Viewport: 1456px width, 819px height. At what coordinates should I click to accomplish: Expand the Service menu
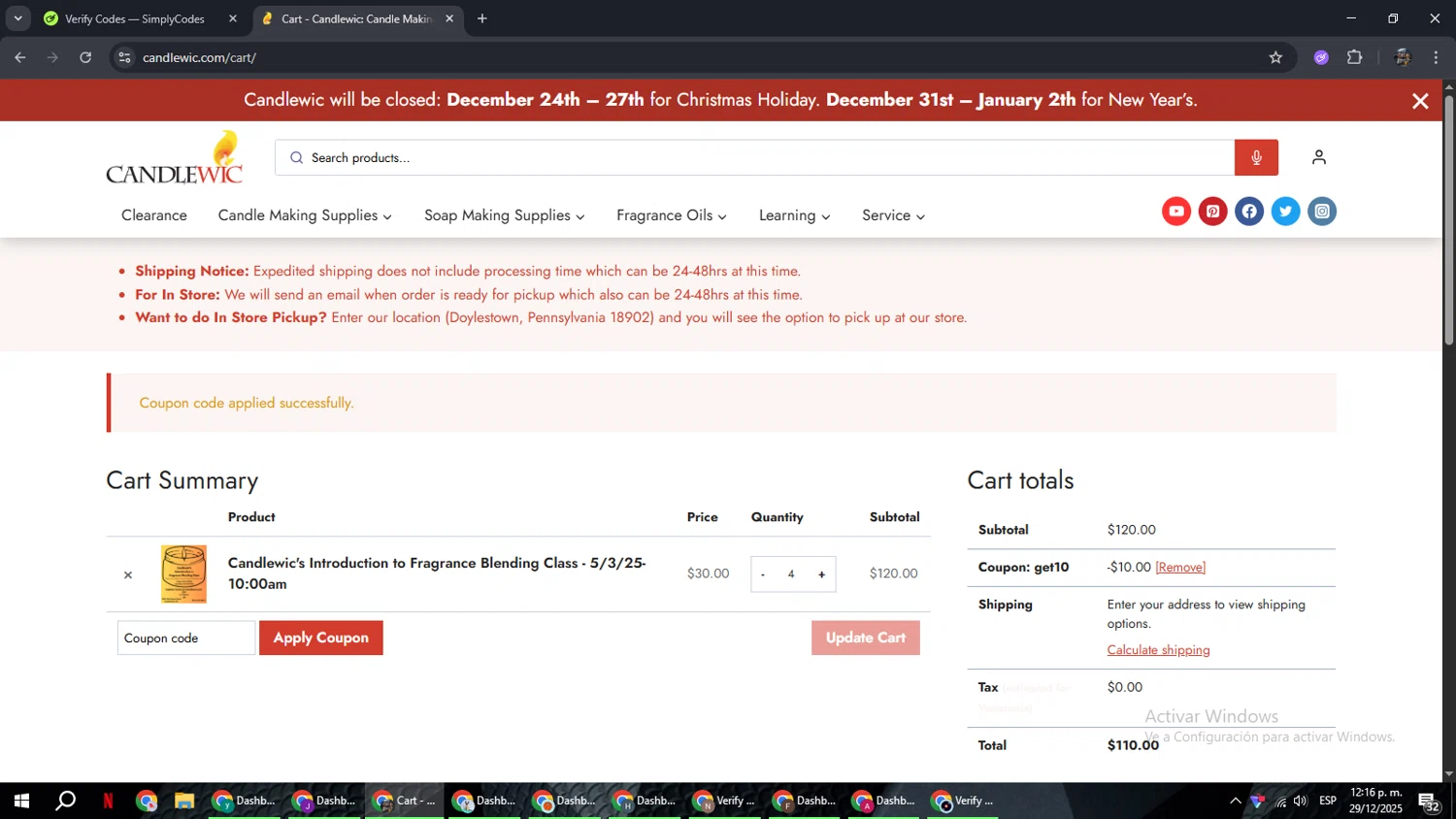(x=893, y=215)
